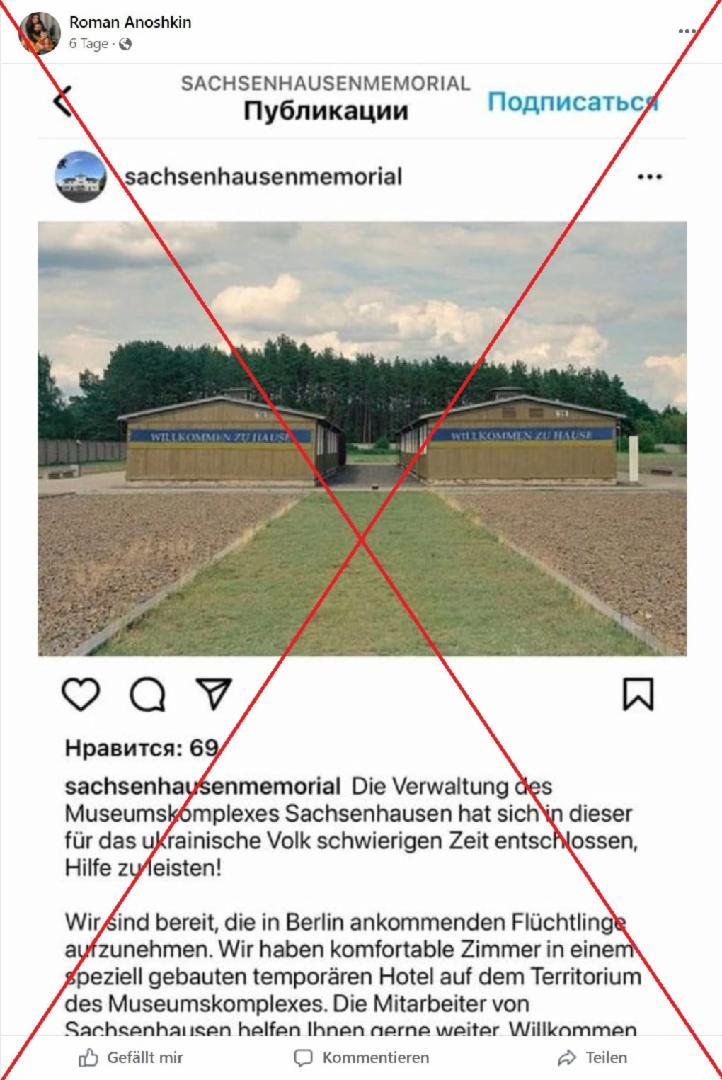Open sachsenhausenmemorial username beside avatar
The width and height of the screenshot is (722, 1080).
263,176
